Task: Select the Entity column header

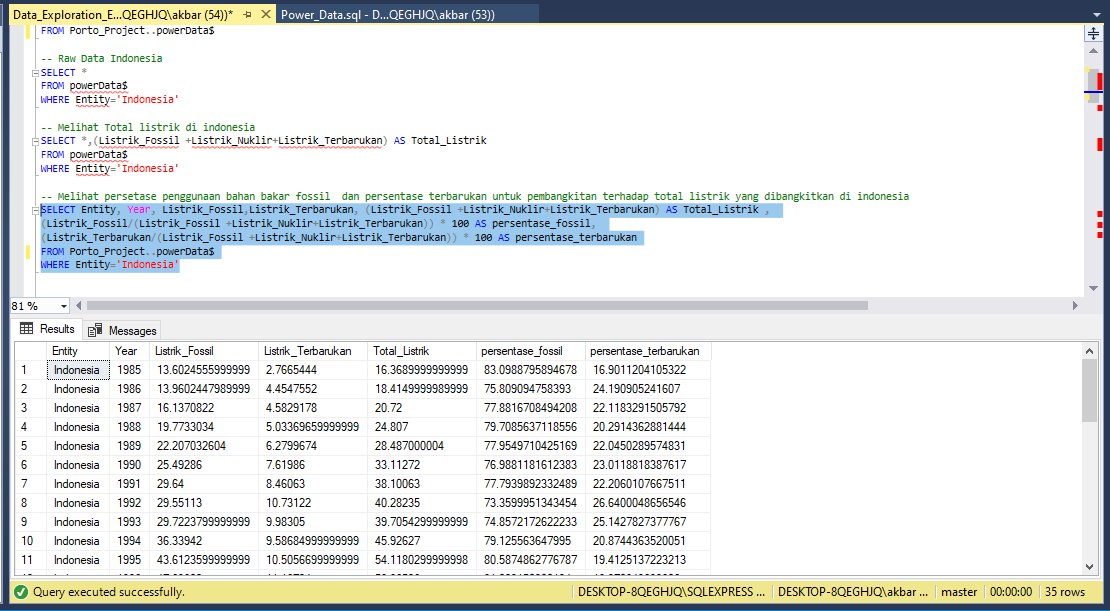Action: click(x=78, y=351)
